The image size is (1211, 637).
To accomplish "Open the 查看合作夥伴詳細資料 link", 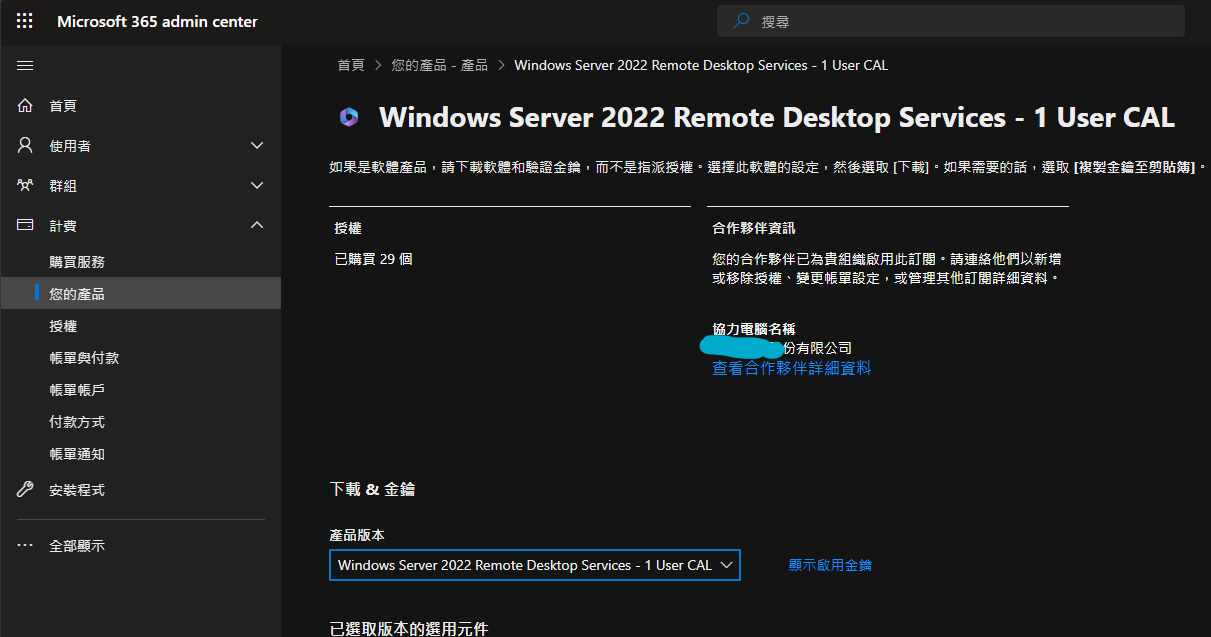I will [x=791, y=368].
